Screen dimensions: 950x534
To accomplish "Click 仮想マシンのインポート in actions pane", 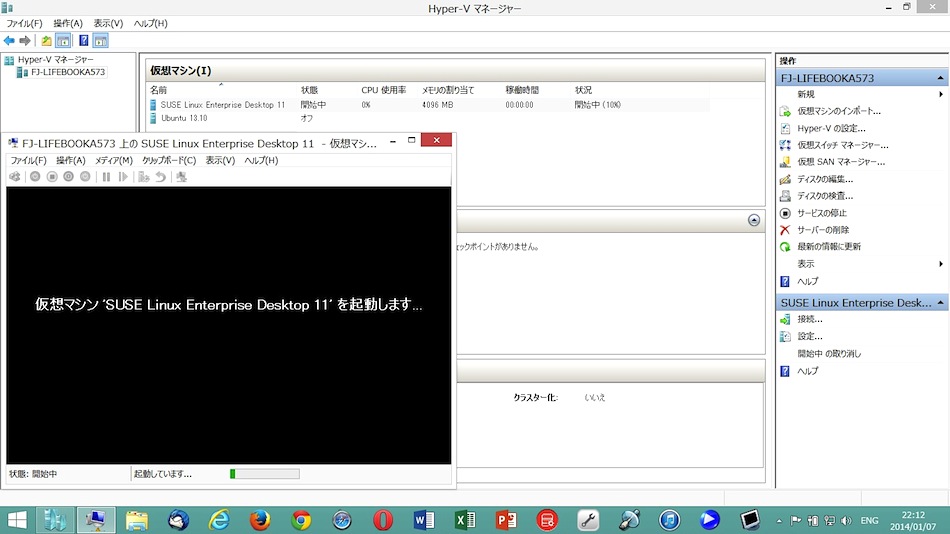I will tap(839, 111).
